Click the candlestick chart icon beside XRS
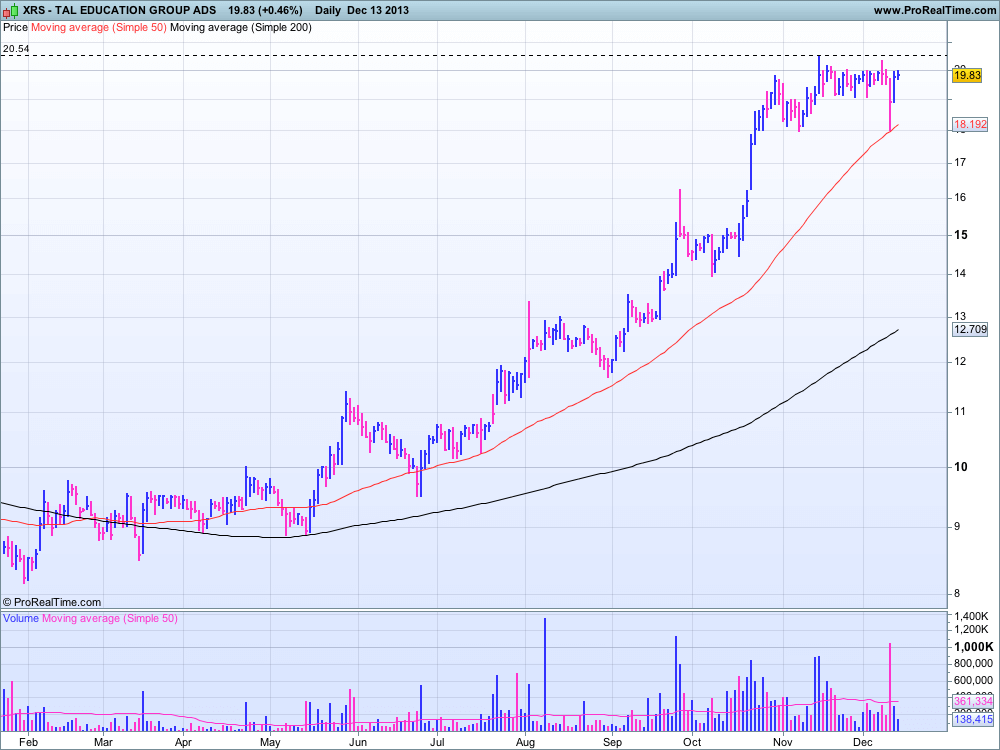The width and height of the screenshot is (1000, 750). (10, 10)
